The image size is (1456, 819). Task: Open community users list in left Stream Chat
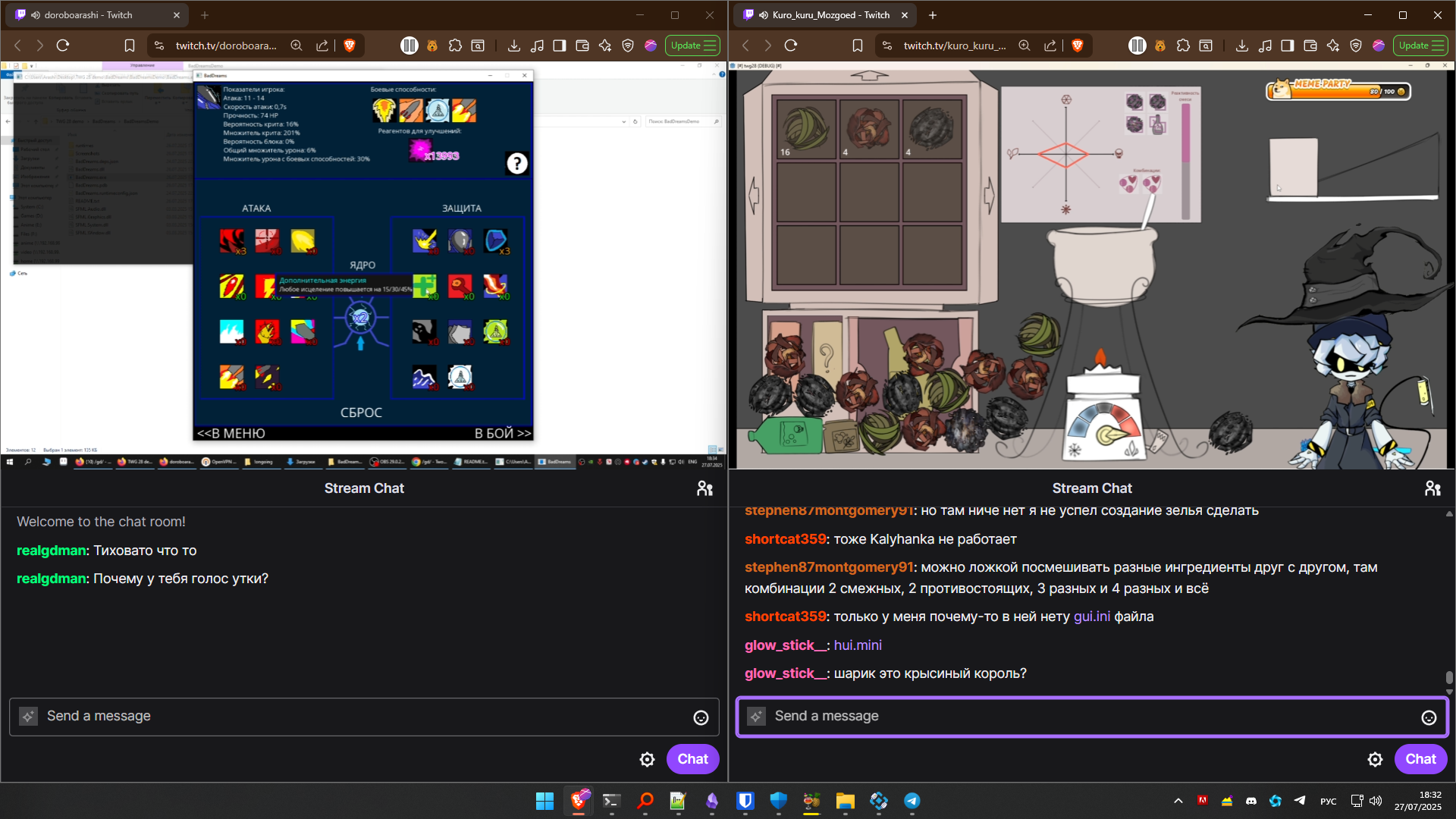[704, 488]
